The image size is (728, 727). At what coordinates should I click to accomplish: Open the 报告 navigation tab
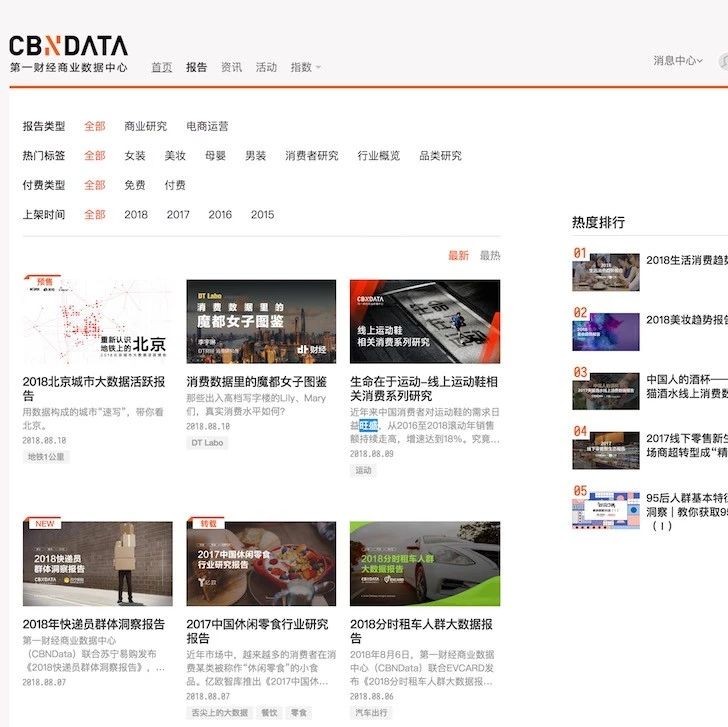pyautogui.click(x=196, y=67)
